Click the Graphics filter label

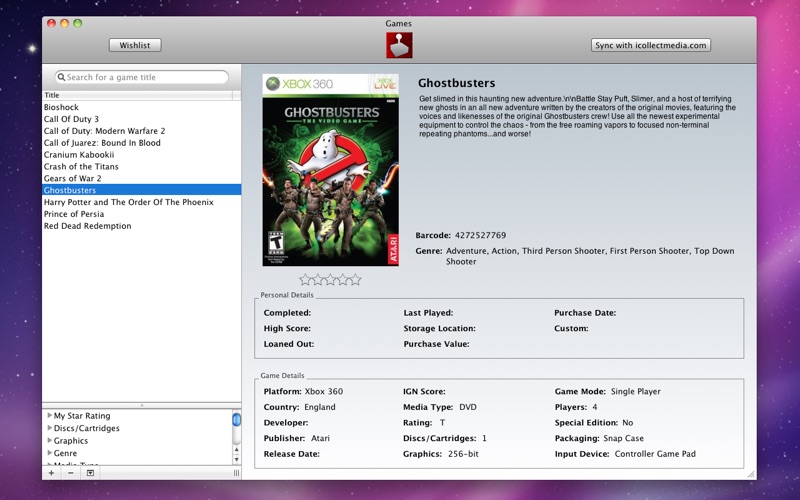point(71,440)
